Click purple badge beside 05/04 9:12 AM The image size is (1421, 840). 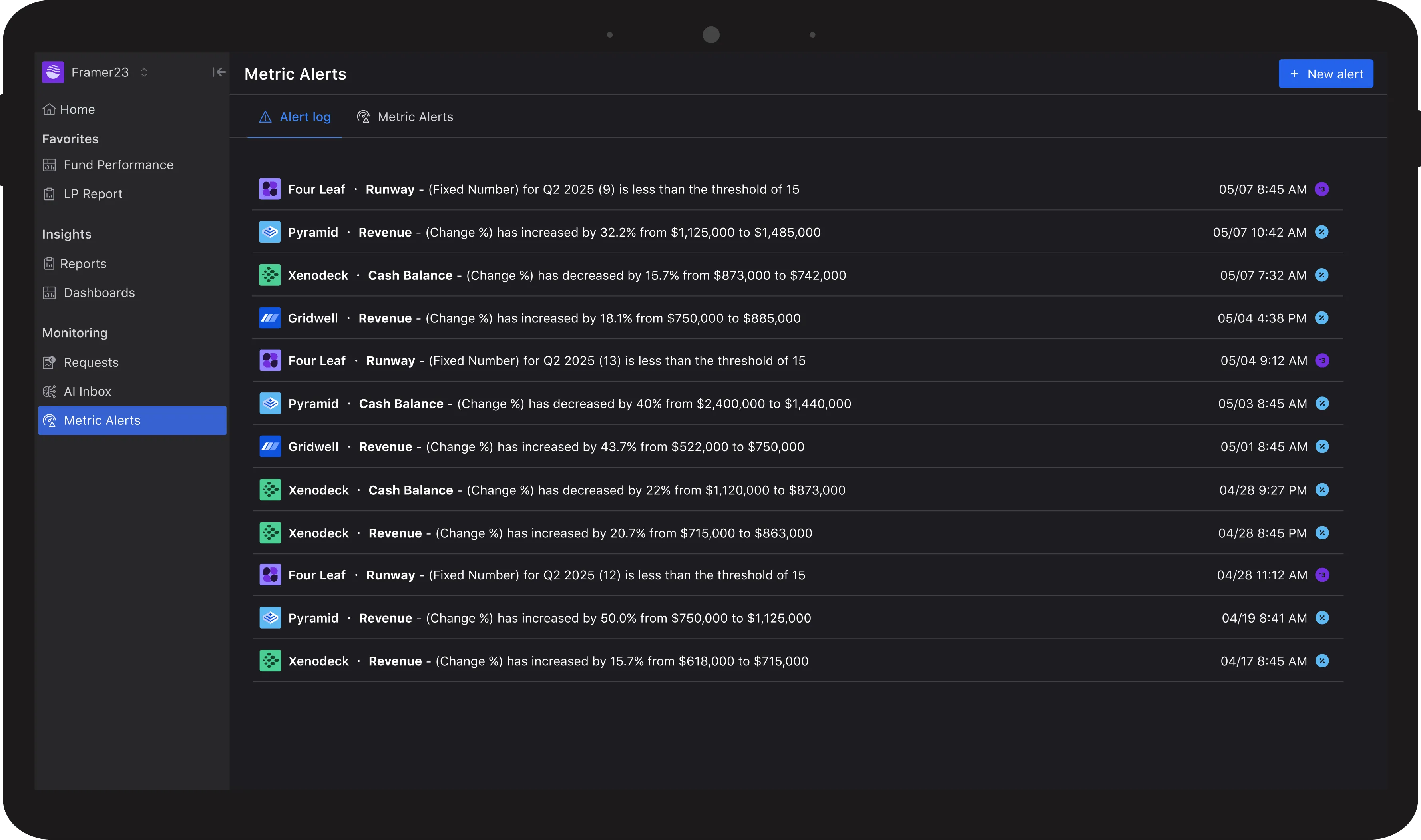tap(1322, 360)
